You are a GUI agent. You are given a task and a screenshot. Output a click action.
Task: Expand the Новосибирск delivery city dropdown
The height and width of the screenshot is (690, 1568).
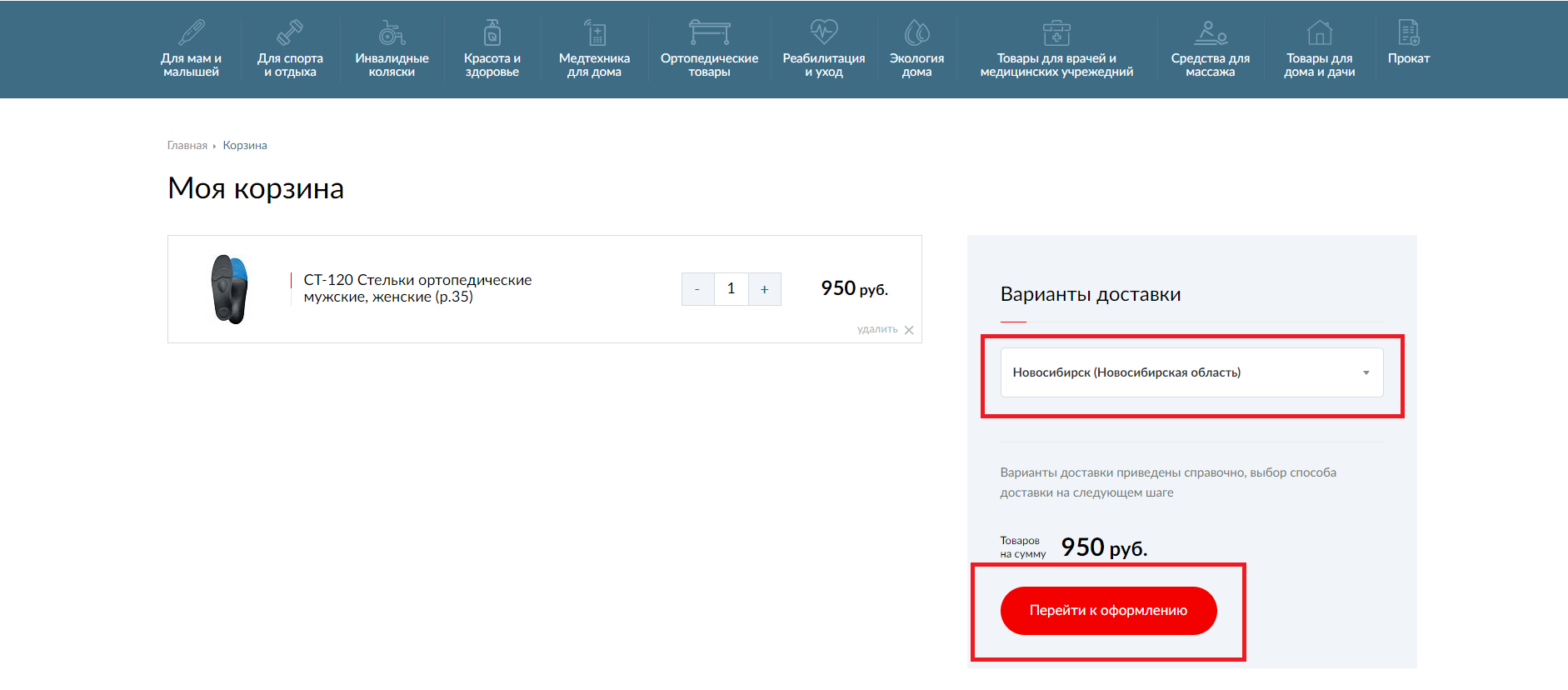click(x=1191, y=372)
